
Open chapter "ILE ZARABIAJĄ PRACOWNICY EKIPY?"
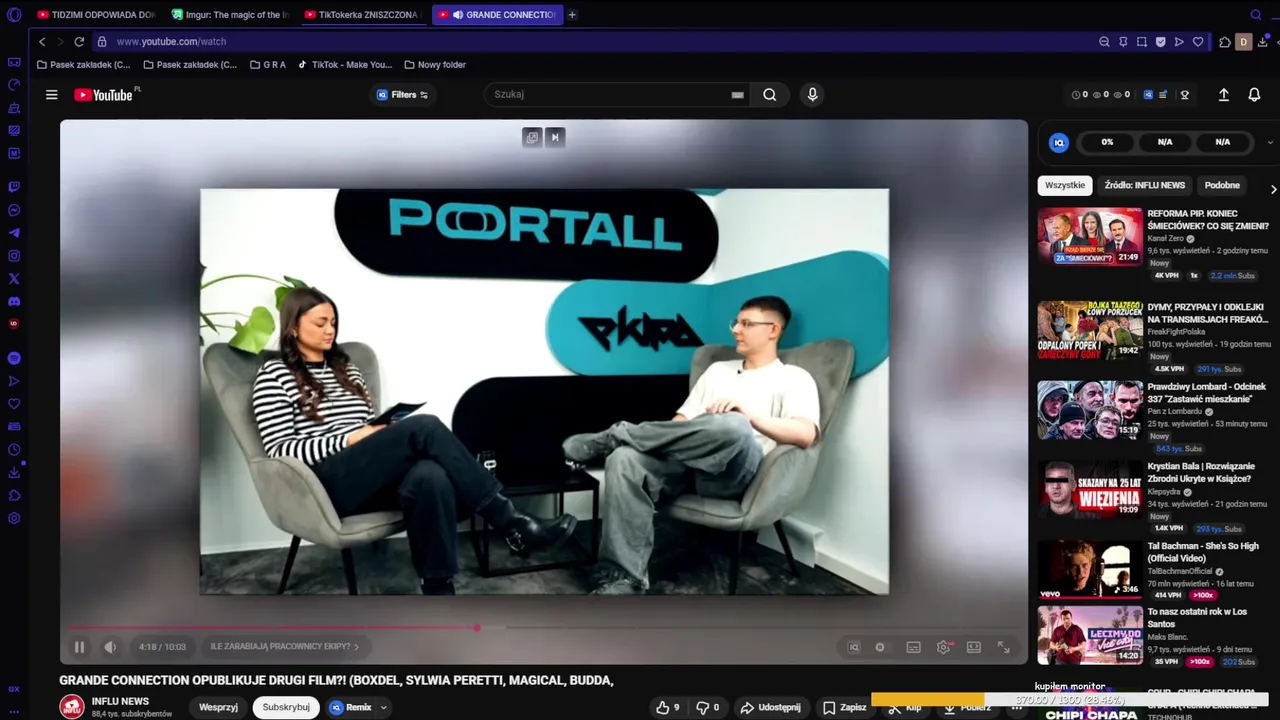[284, 647]
